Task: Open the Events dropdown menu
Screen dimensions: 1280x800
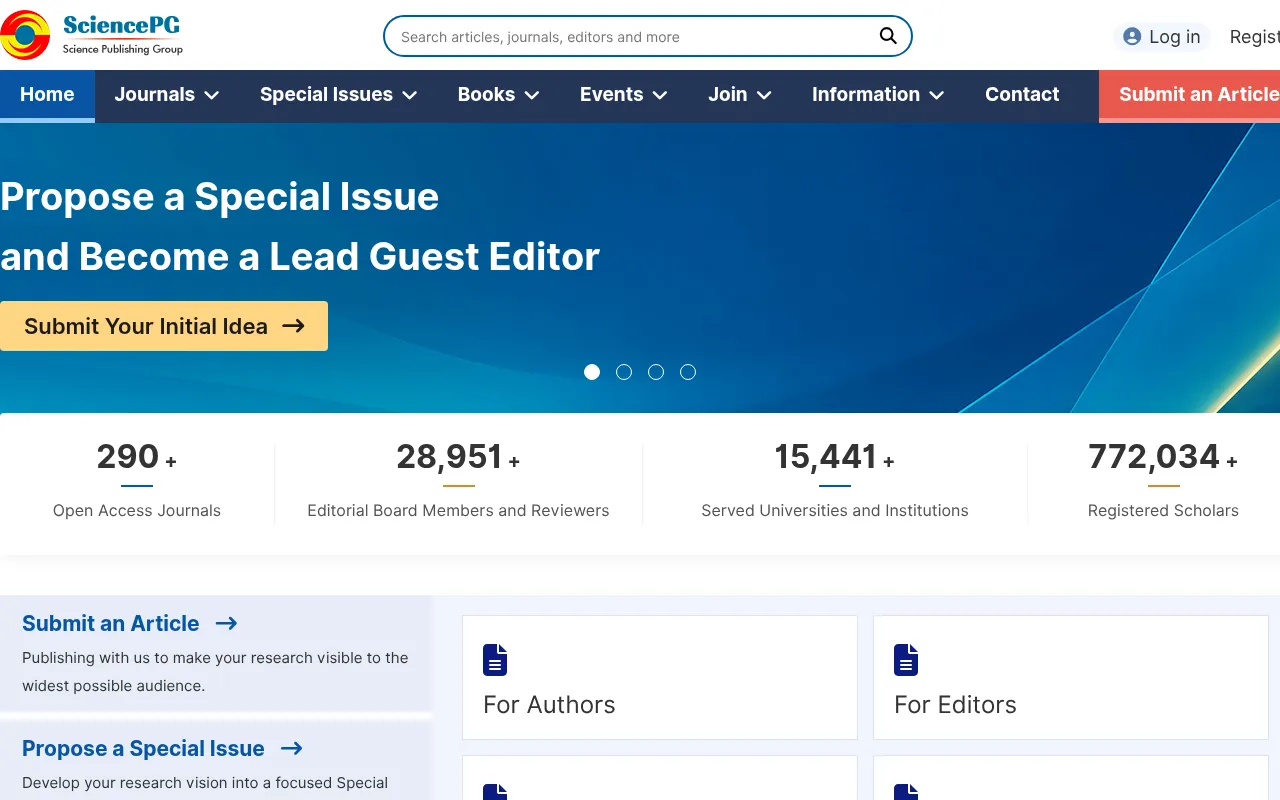Action: point(624,95)
